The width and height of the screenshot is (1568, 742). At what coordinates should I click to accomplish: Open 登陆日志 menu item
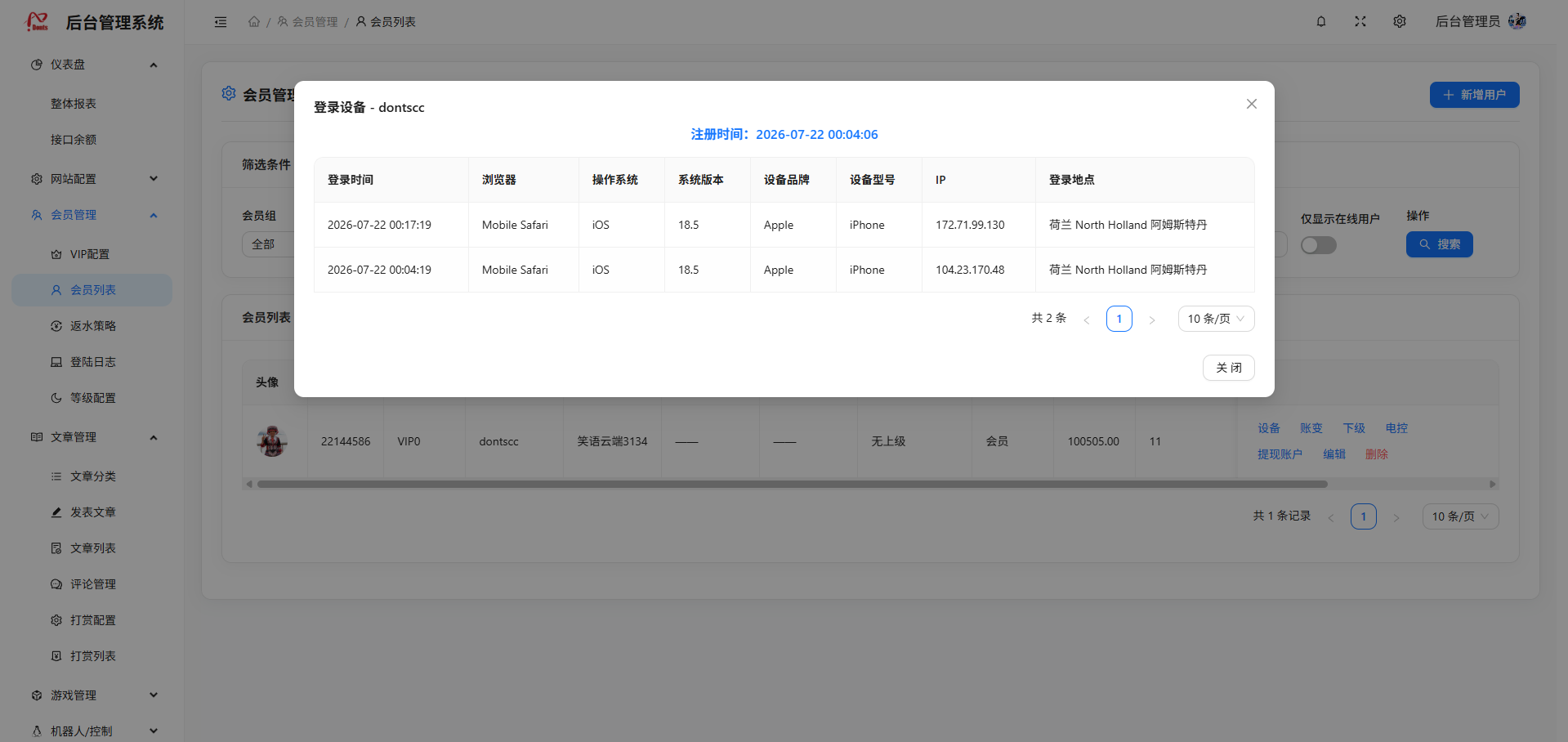92,362
